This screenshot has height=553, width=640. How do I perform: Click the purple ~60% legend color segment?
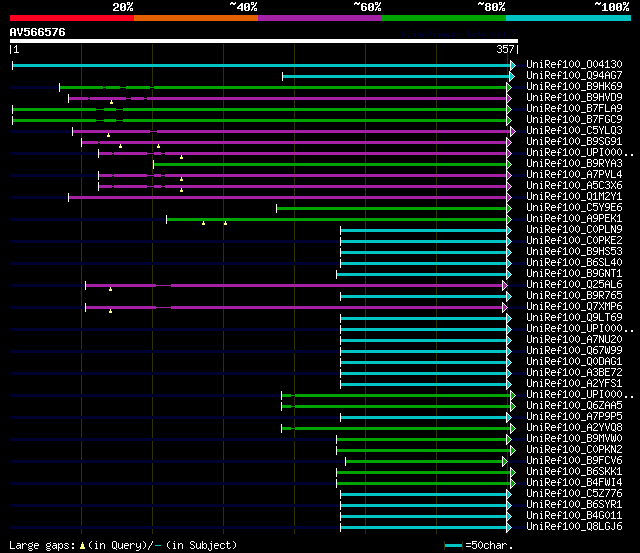click(x=320, y=18)
